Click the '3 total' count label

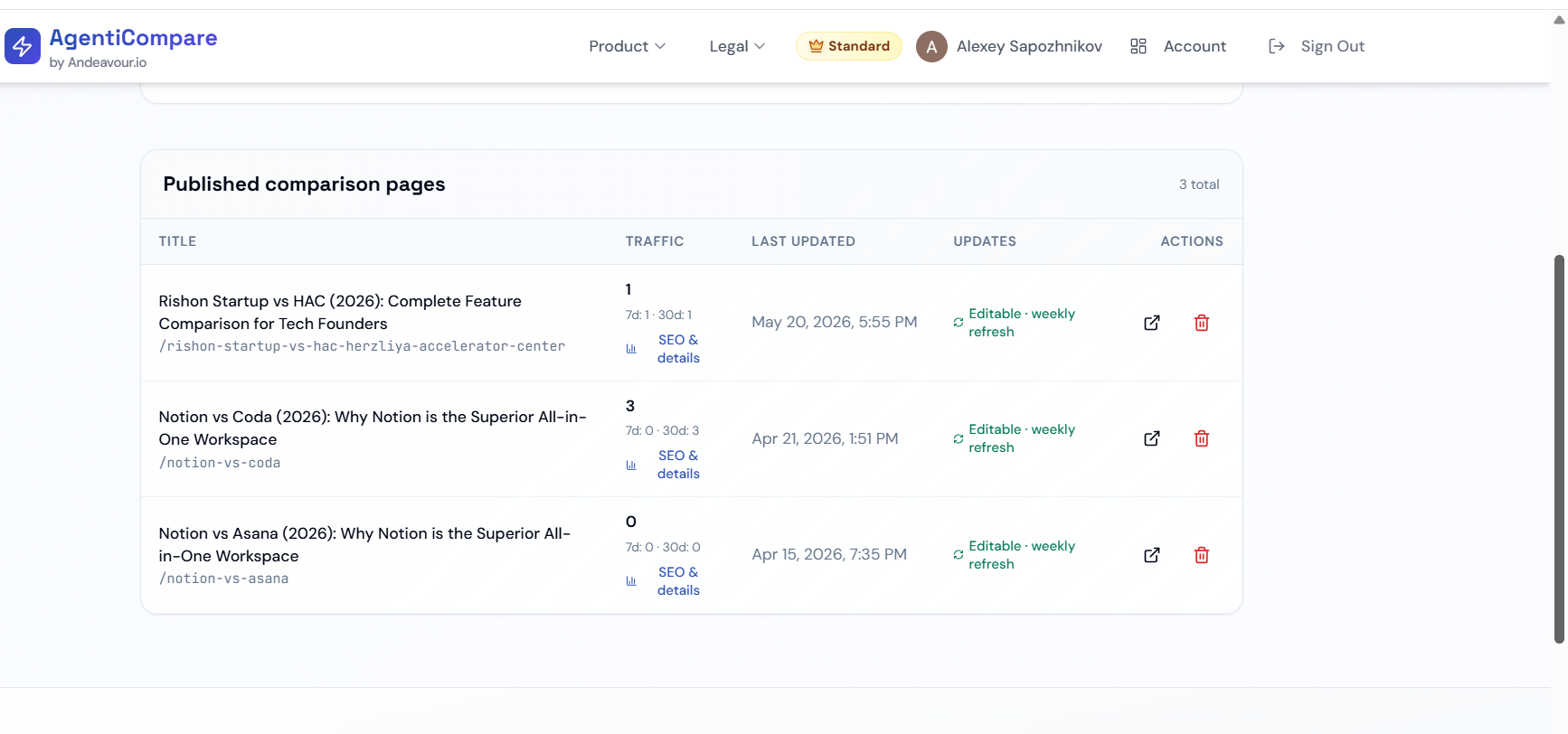[x=1199, y=184]
